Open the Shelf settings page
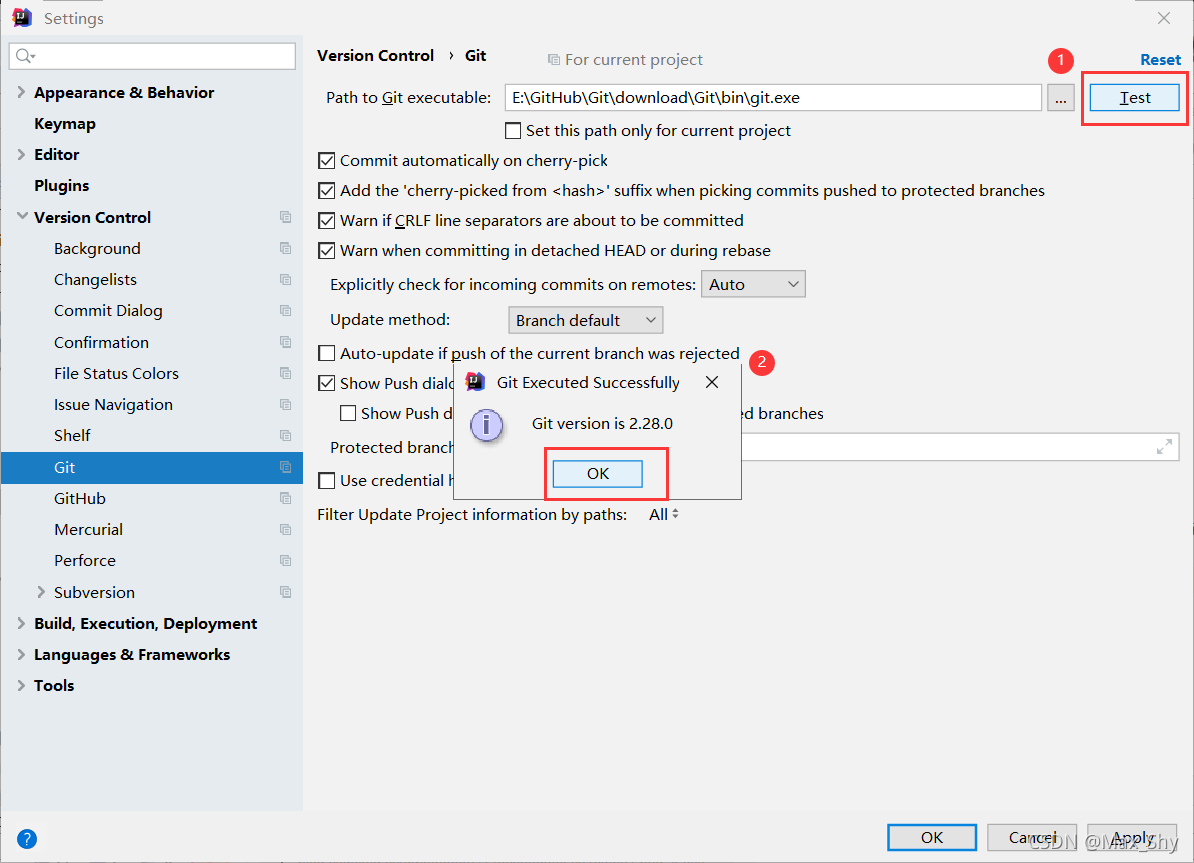This screenshot has width=1194, height=863. click(x=72, y=436)
